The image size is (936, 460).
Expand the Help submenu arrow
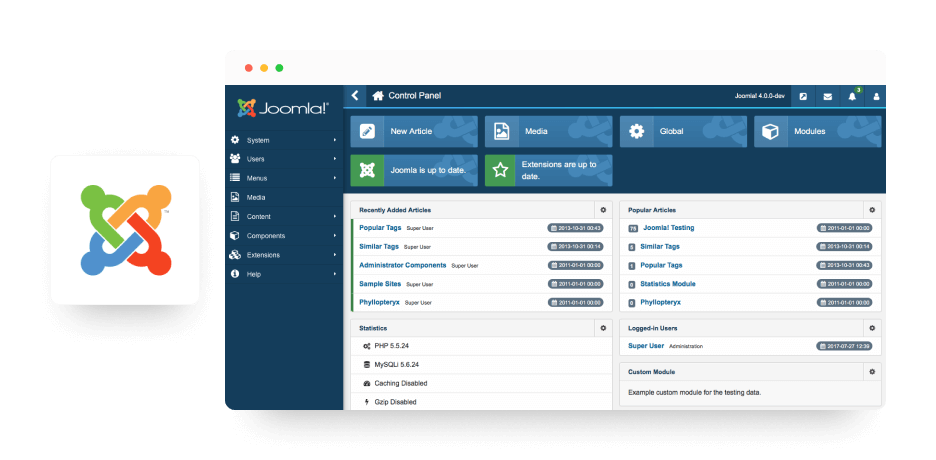[335, 274]
